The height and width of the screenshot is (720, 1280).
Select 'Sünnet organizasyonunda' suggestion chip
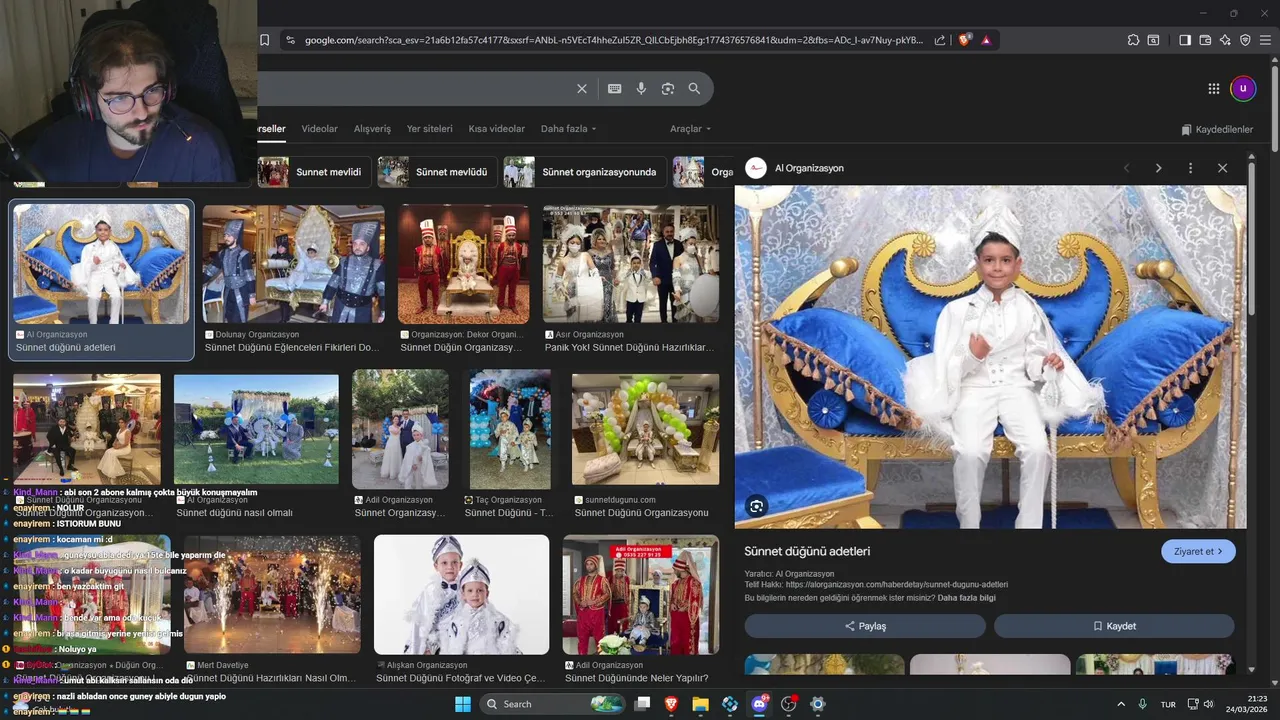584,172
